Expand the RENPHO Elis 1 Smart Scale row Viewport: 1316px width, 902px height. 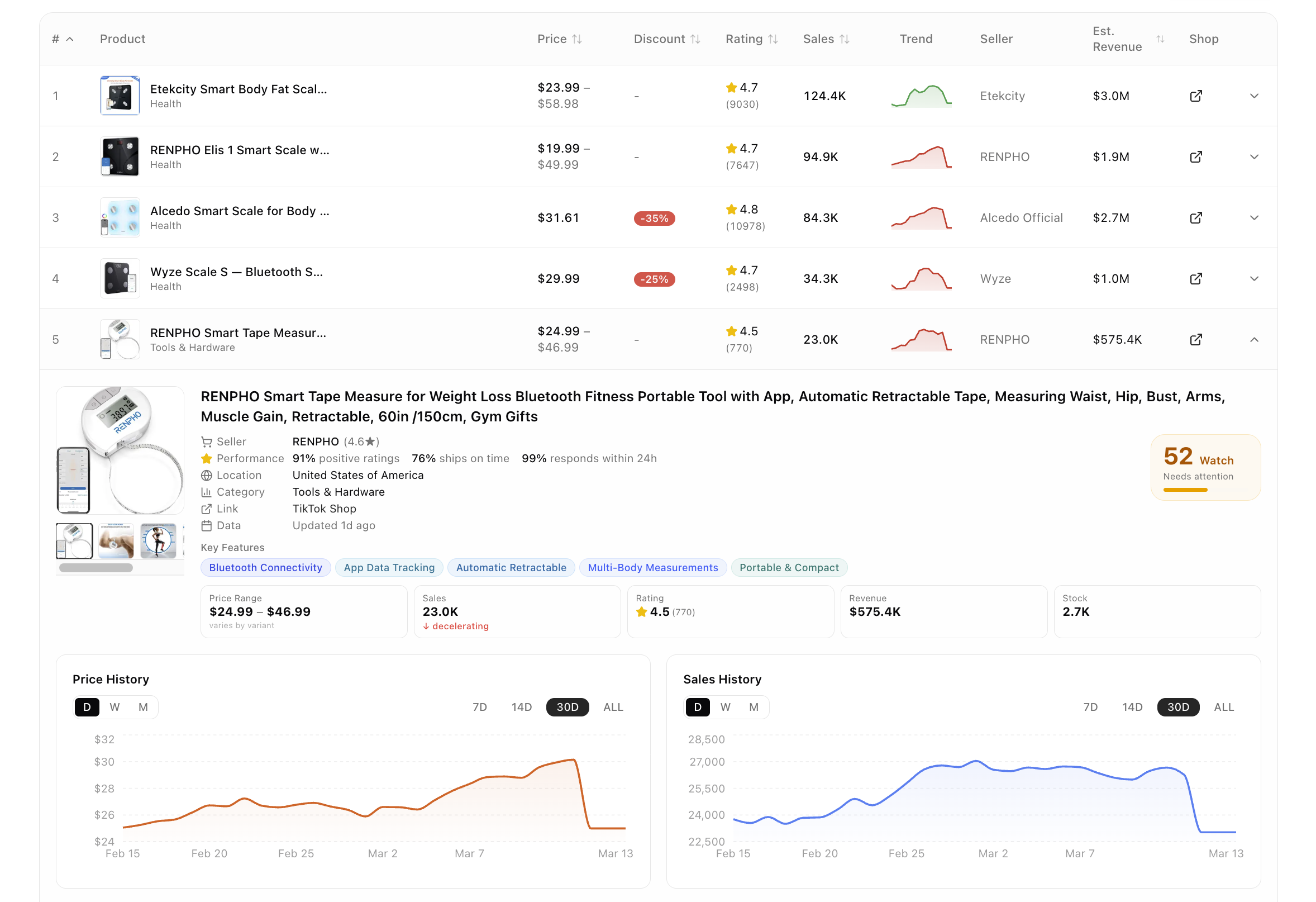point(1254,156)
